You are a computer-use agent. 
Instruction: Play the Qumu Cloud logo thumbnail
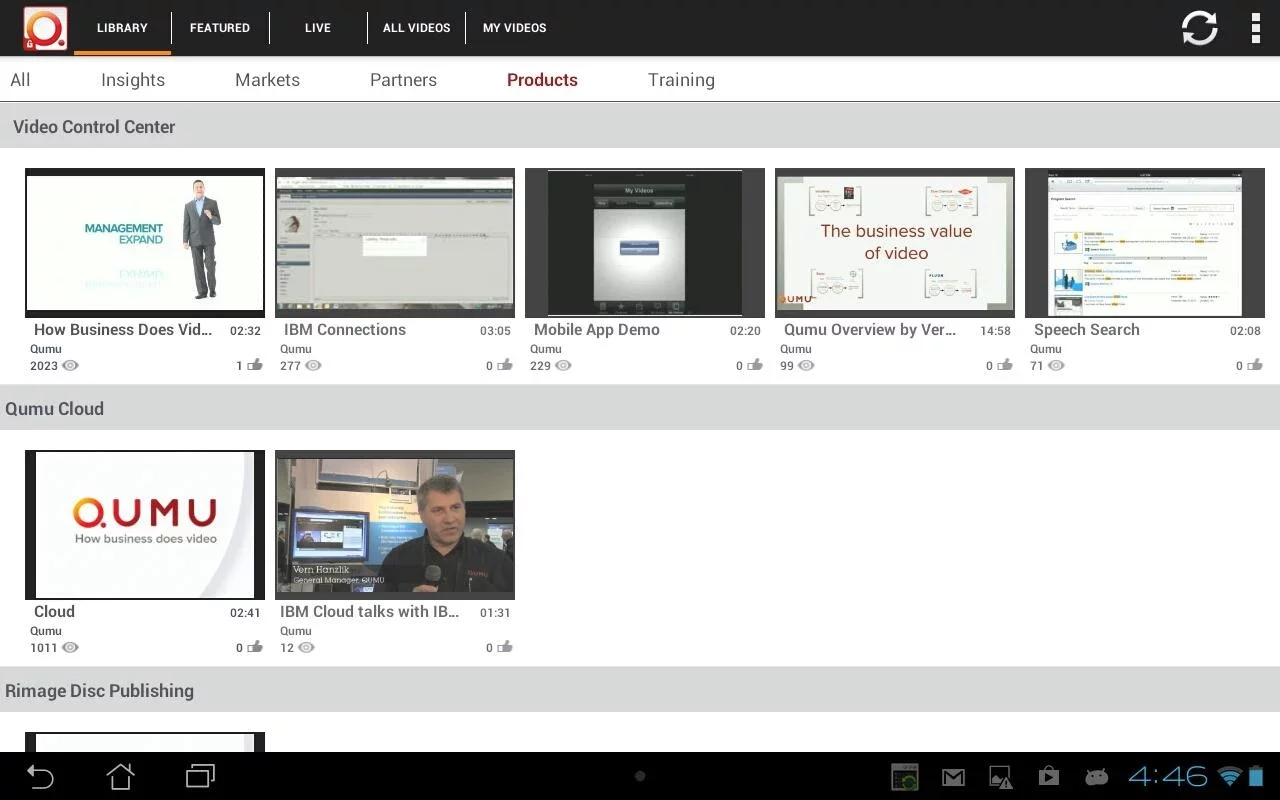[x=145, y=525]
